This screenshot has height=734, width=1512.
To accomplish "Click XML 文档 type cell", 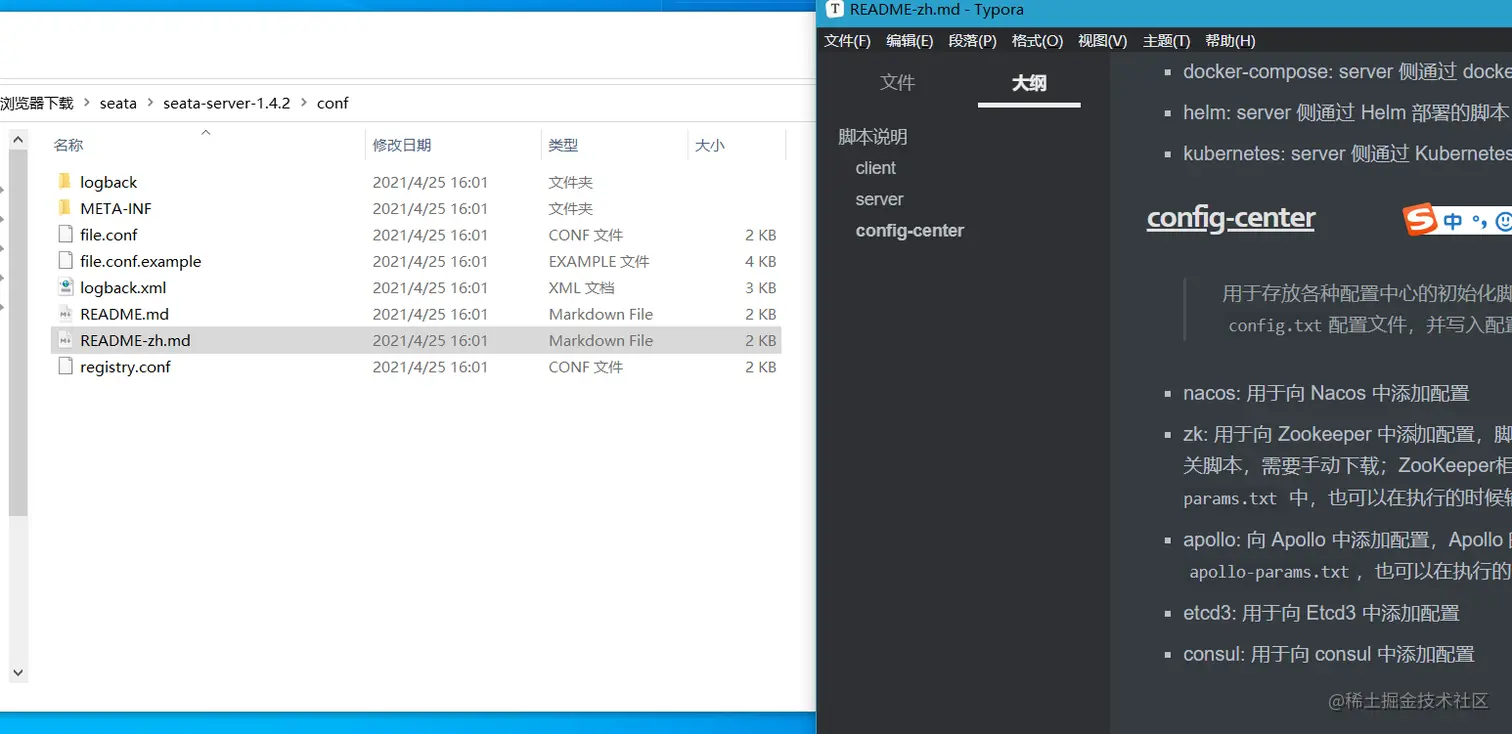I will click(x=581, y=287).
